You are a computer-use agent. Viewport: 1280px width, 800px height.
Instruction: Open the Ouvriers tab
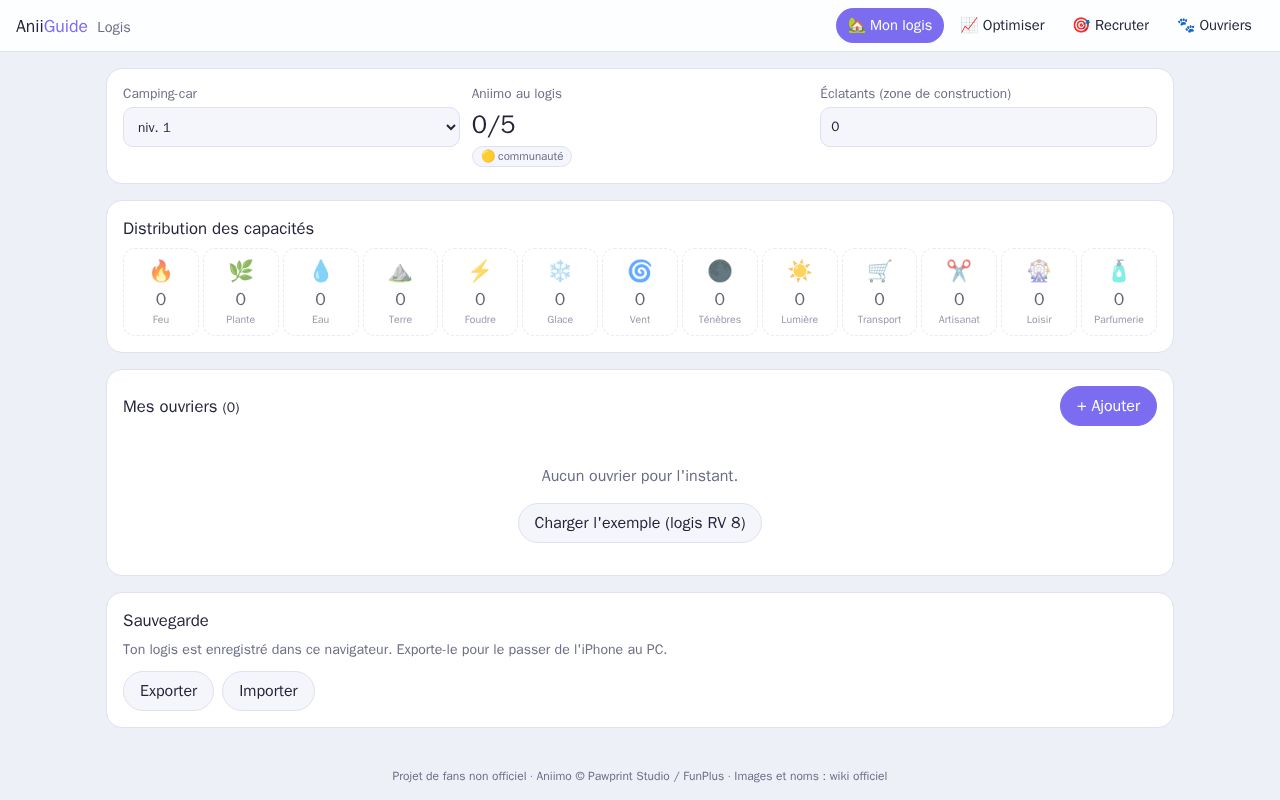tap(1214, 26)
